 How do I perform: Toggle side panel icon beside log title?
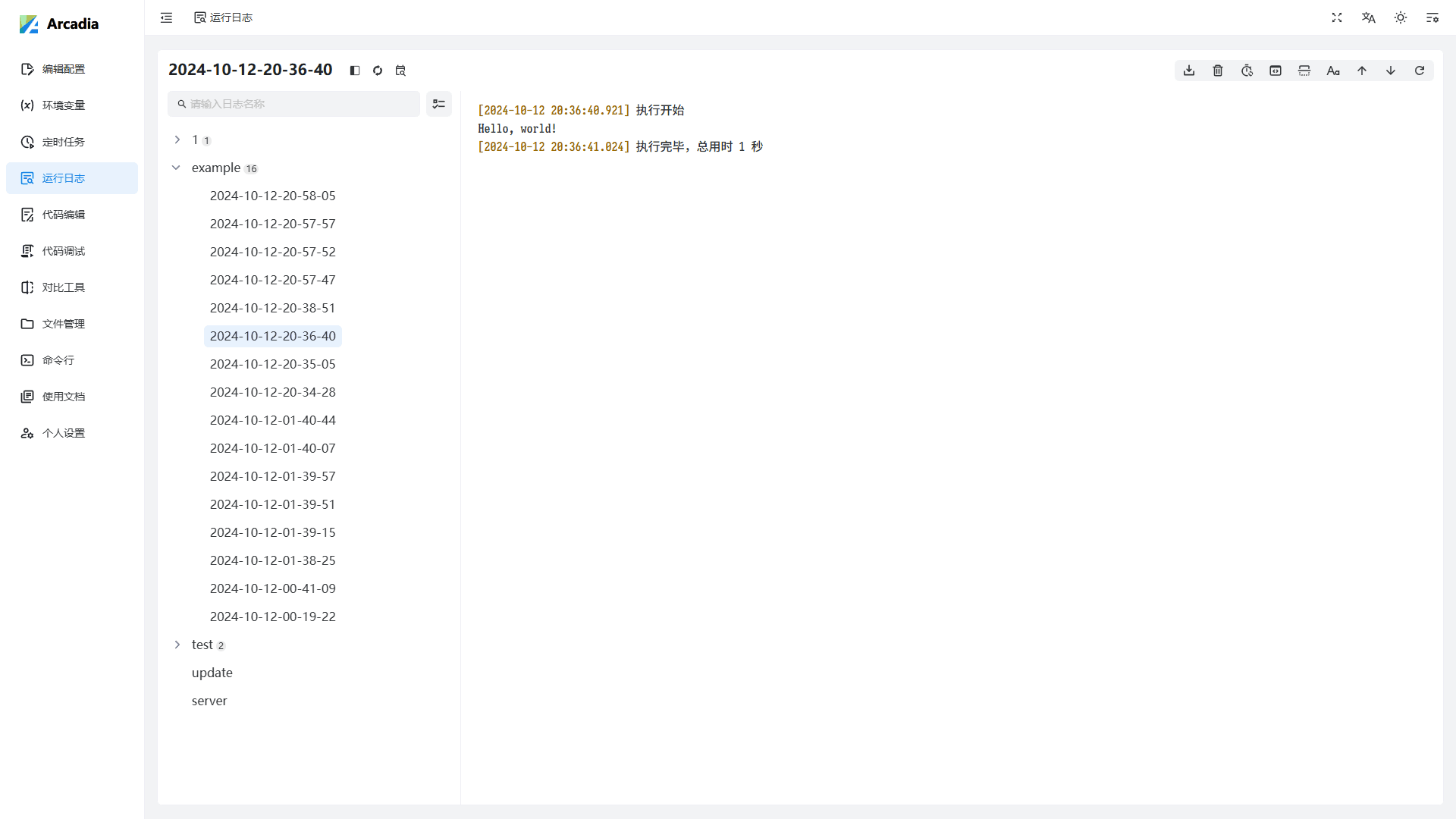354,71
